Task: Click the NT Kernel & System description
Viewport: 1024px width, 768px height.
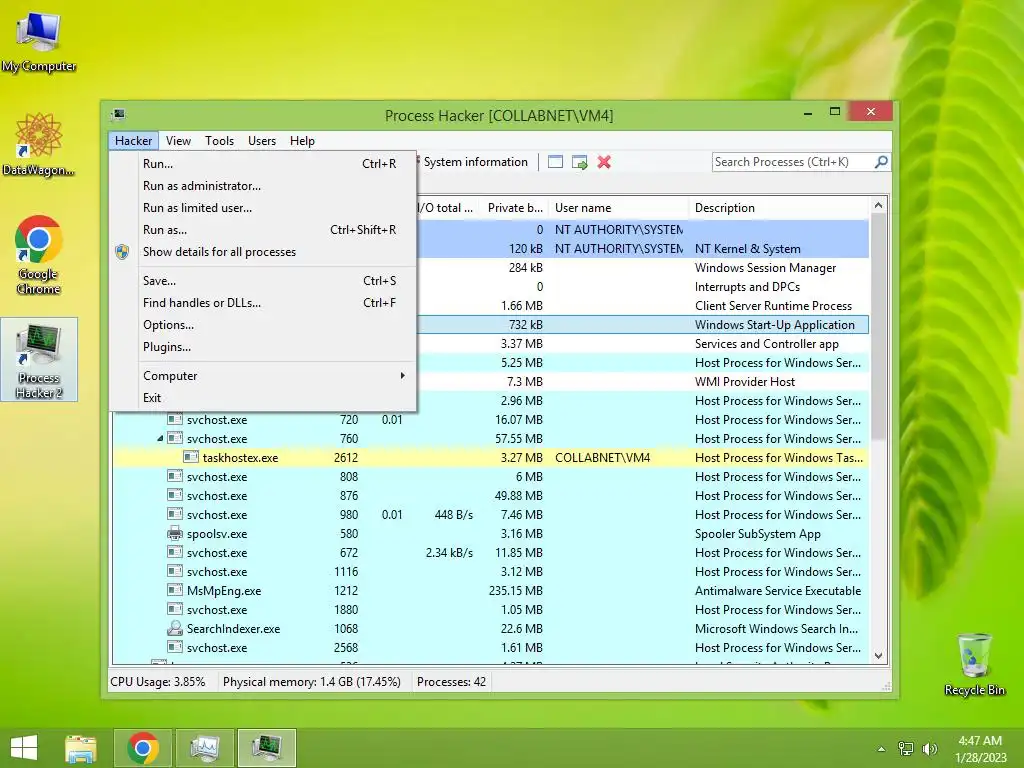Action: [748, 249]
